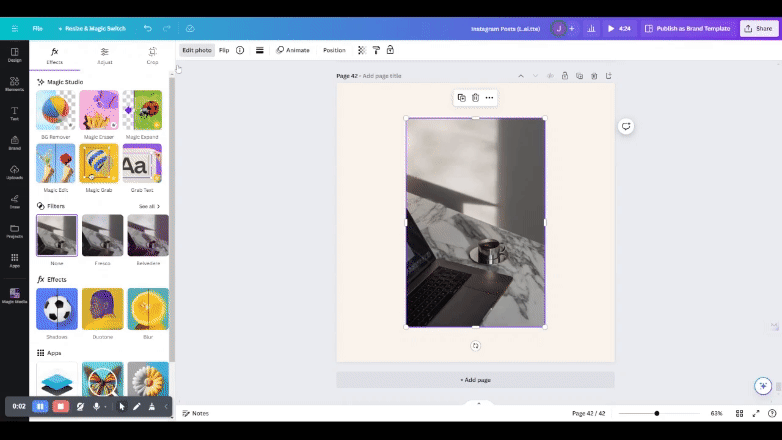The height and width of the screenshot is (440, 782).
Task: Open the BG Remover tool
Action: (x=56, y=110)
